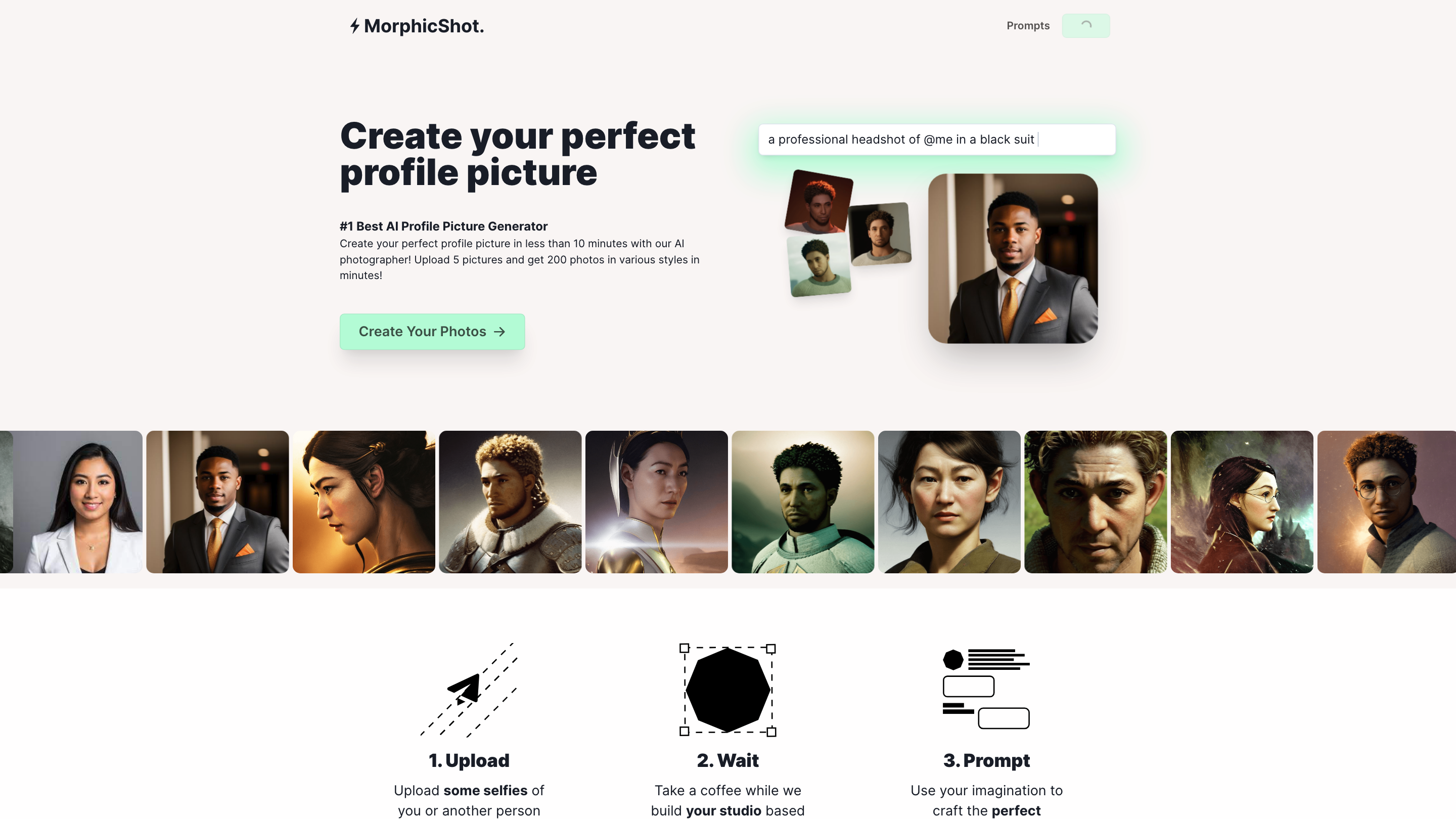This screenshot has width=1456, height=819.
Task: Click the arrow icon in Create Your Photos
Action: (x=499, y=332)
